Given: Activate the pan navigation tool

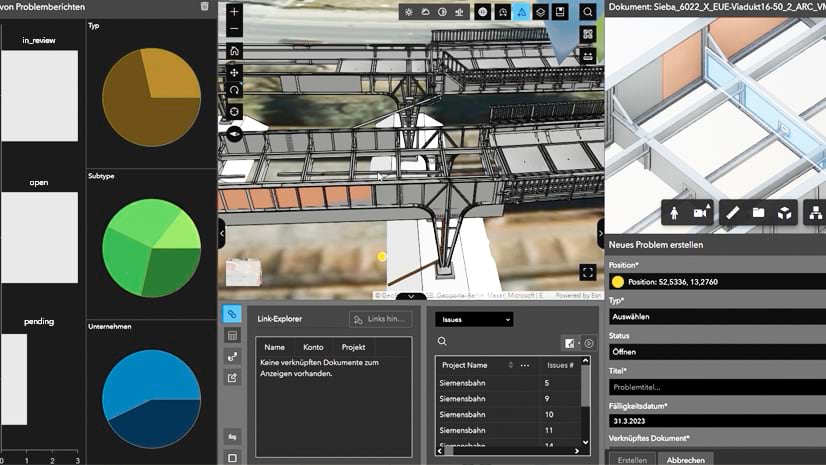Looking at the screenshot, I should (234, 72).
